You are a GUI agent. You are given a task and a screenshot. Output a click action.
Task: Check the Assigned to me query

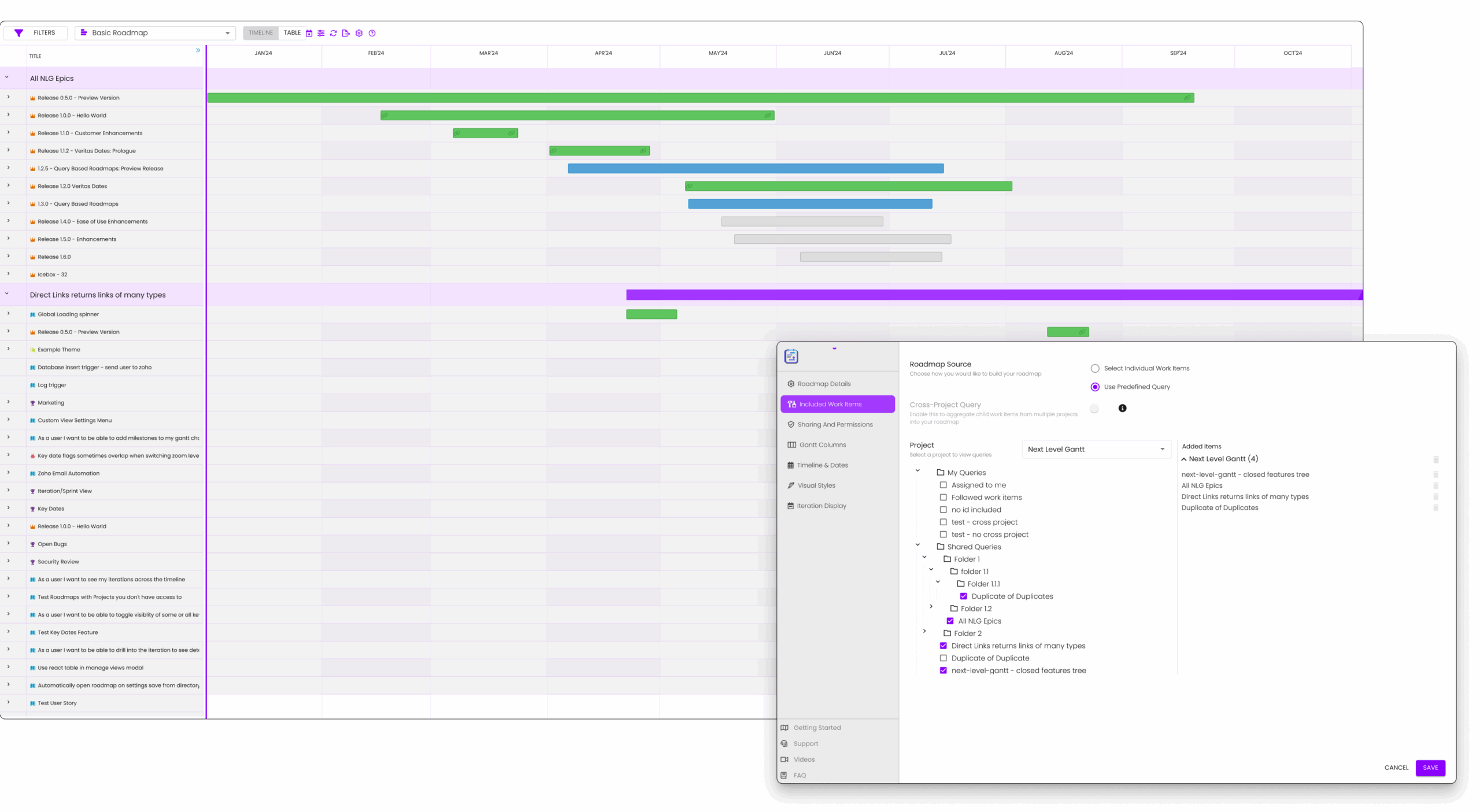tap(945, 485)
